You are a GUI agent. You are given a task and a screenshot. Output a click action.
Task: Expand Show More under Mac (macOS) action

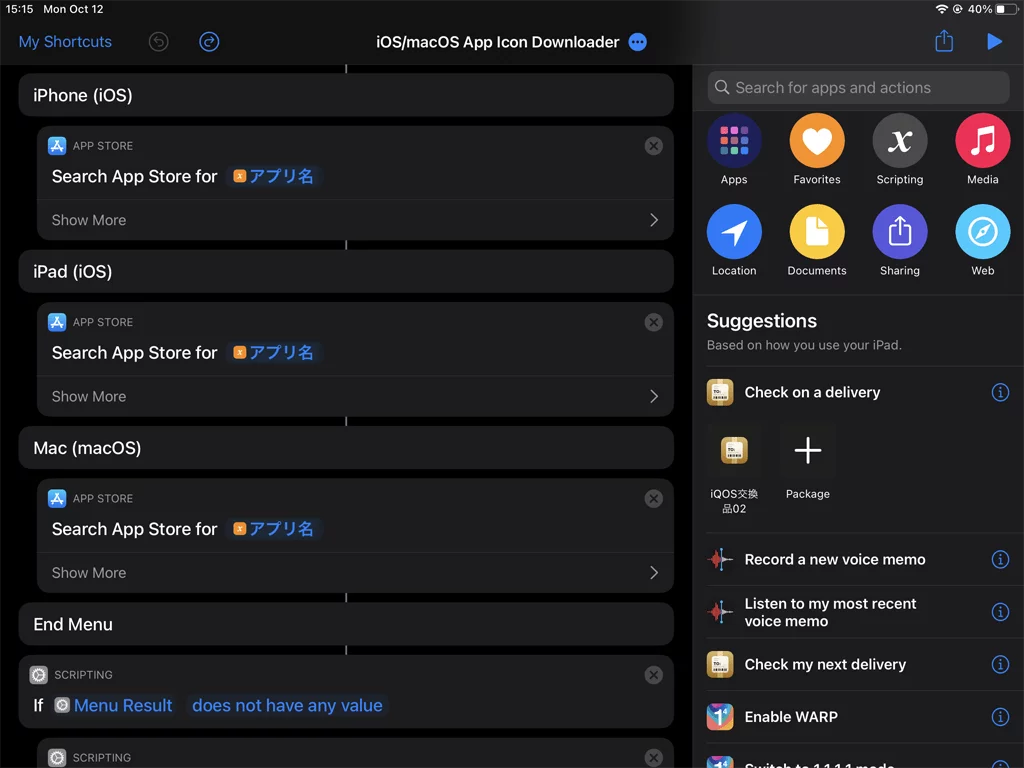point(355,573)
